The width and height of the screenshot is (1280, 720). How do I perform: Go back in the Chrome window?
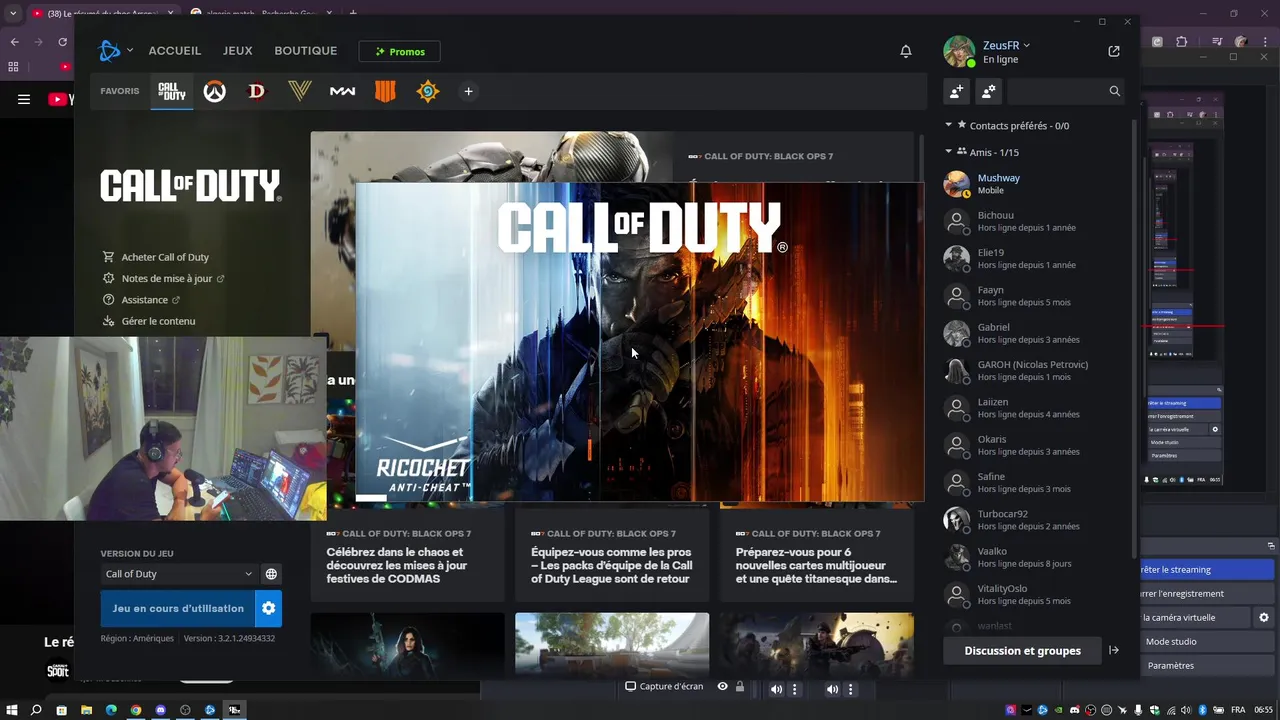coord(14,42)
